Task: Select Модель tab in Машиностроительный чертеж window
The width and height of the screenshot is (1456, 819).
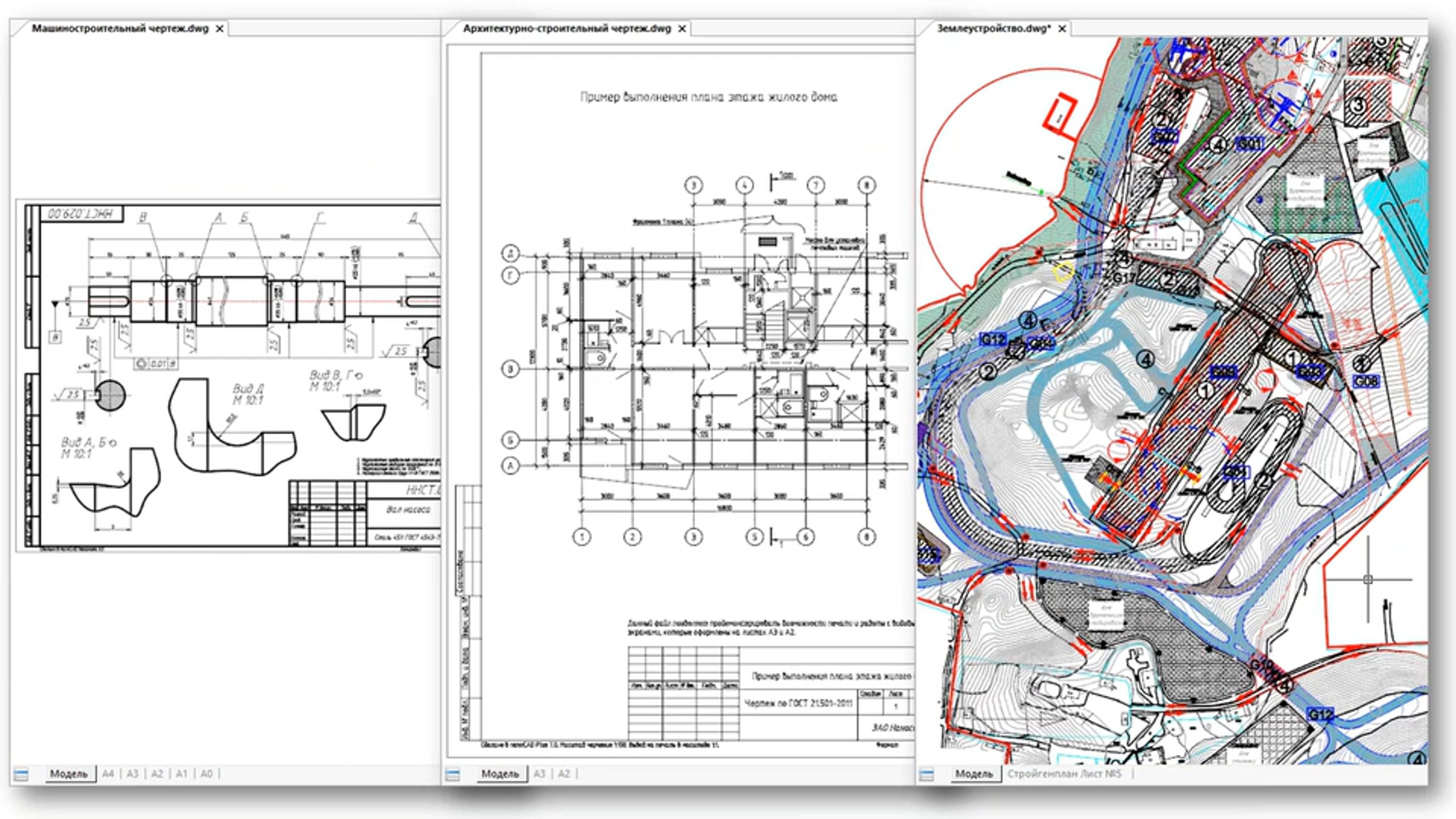Action: pos(69,774)
